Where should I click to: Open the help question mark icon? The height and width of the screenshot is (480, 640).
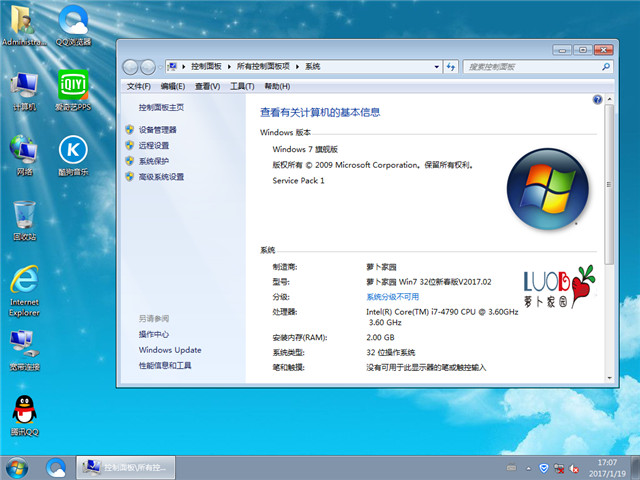point(597,100)
